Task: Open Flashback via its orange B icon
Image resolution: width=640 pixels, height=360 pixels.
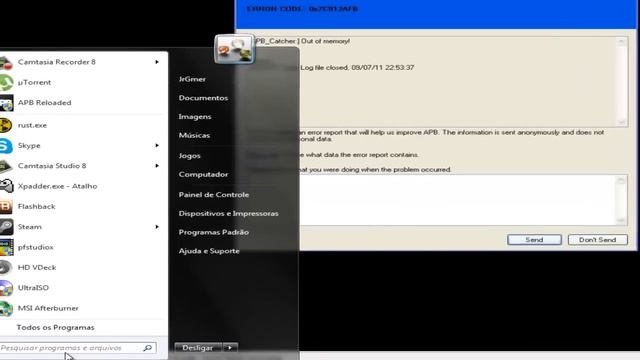Action: [x=6, y=207]
